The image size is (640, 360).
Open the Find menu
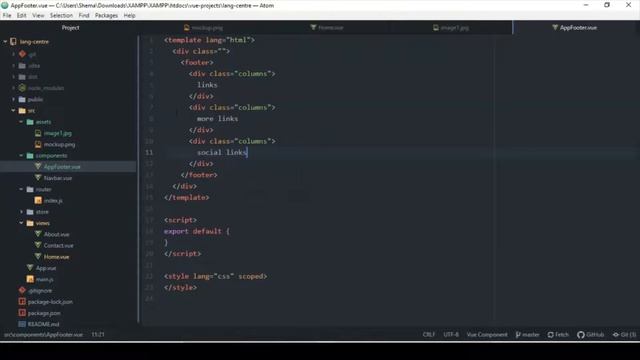(84, 16)
